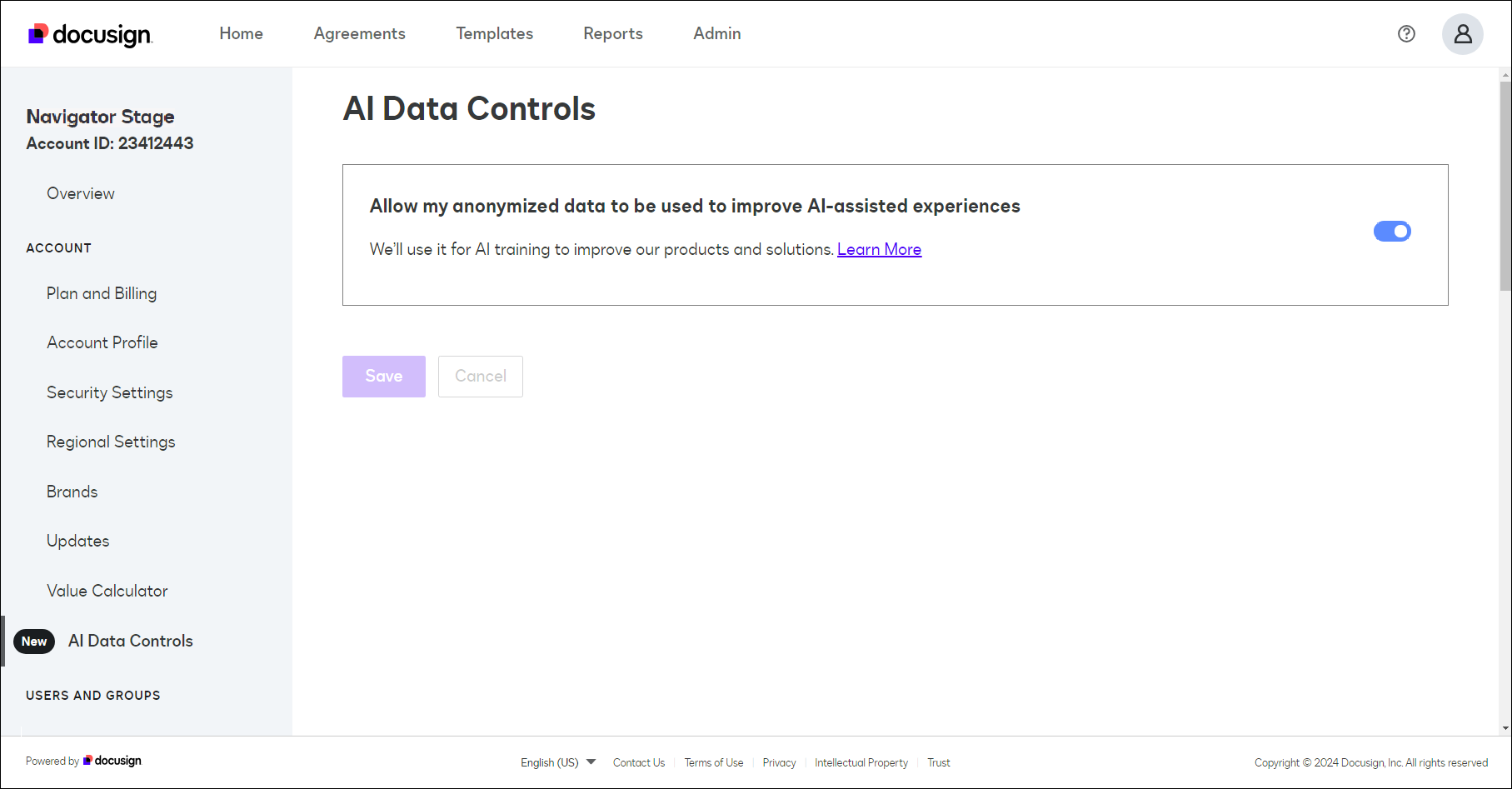Open the Value Calculator page
This screenshot has width=1512, height=789.
click(107, 590)
